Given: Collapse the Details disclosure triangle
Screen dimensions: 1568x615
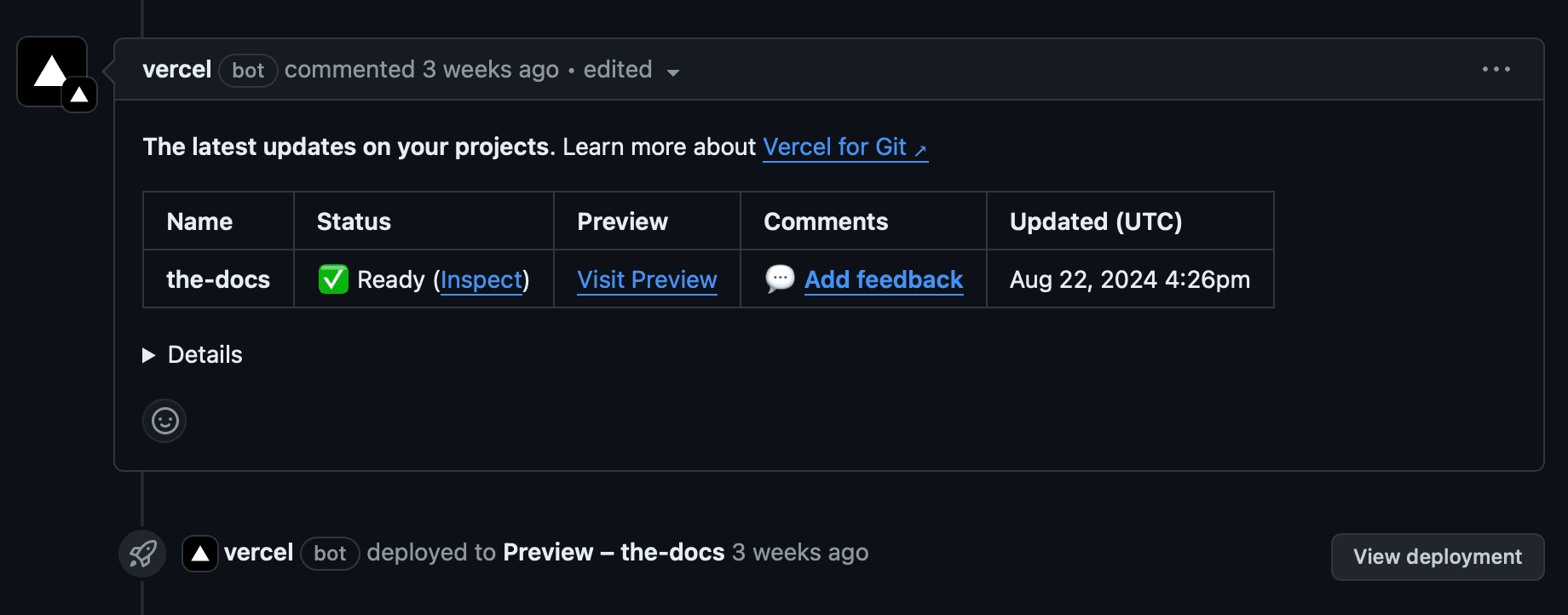Looking at the screenshot, I should pyautogui.click(x=148, y=354).
